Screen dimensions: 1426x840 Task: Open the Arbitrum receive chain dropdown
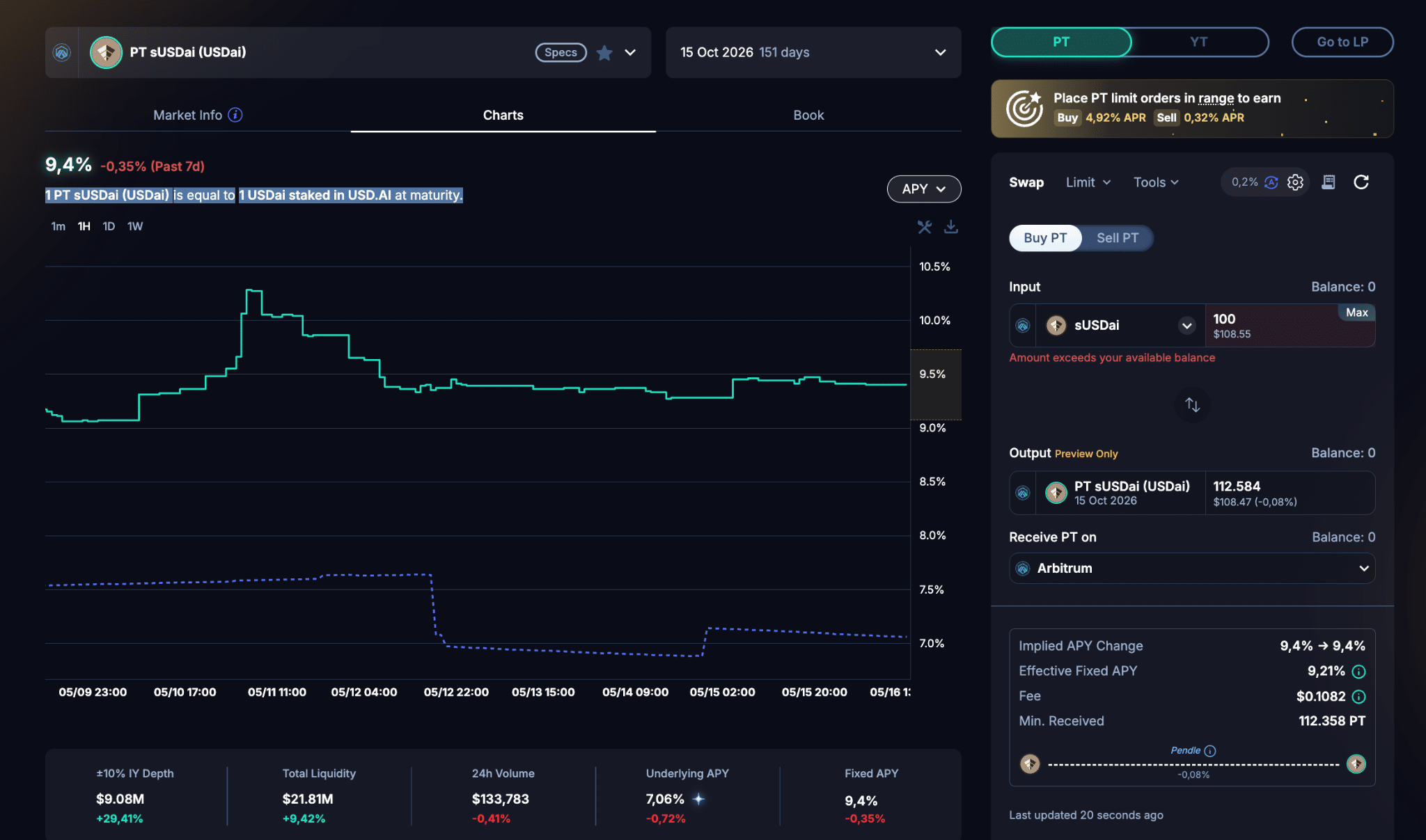click(1192, 569)
